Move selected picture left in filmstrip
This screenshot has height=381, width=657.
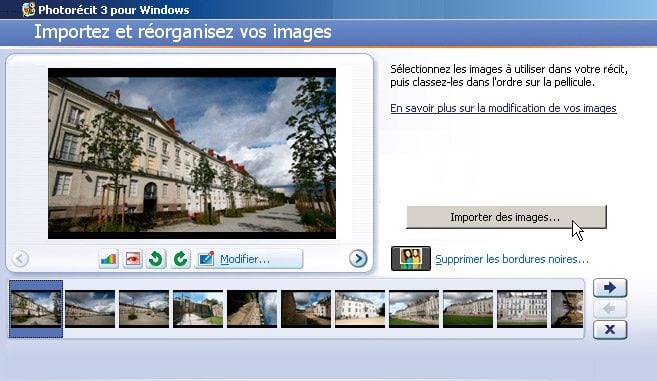(610, 309)
